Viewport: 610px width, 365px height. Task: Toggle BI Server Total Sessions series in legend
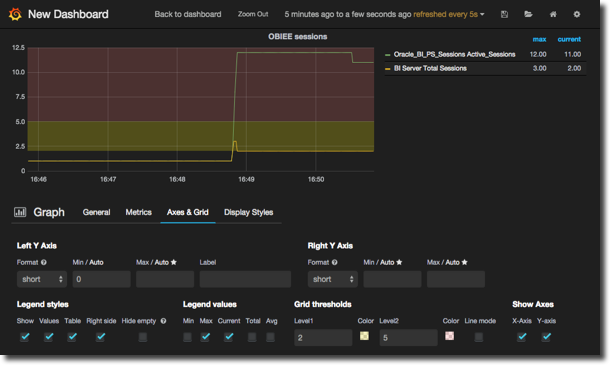coord(430,68)
